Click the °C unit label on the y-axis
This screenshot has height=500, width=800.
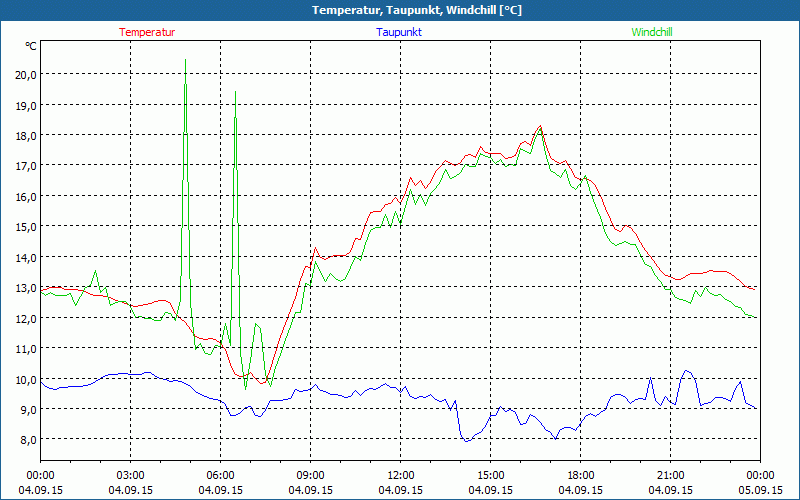tap(31, 46)
